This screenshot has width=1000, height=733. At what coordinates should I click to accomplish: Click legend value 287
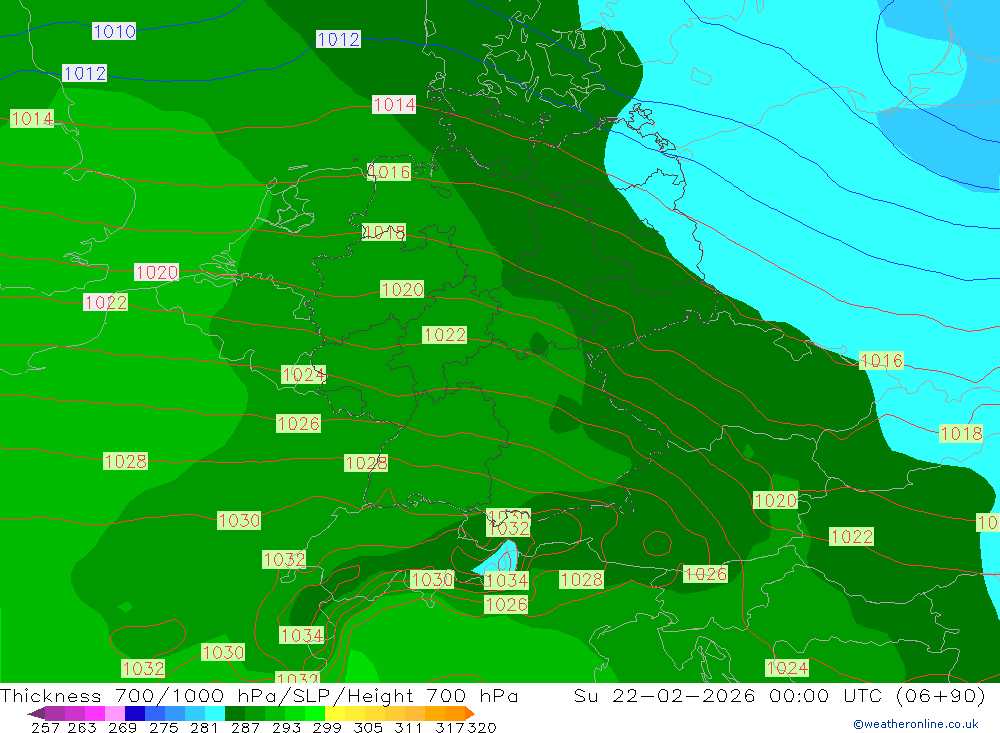pyautogui.click(x=246, y=727)
